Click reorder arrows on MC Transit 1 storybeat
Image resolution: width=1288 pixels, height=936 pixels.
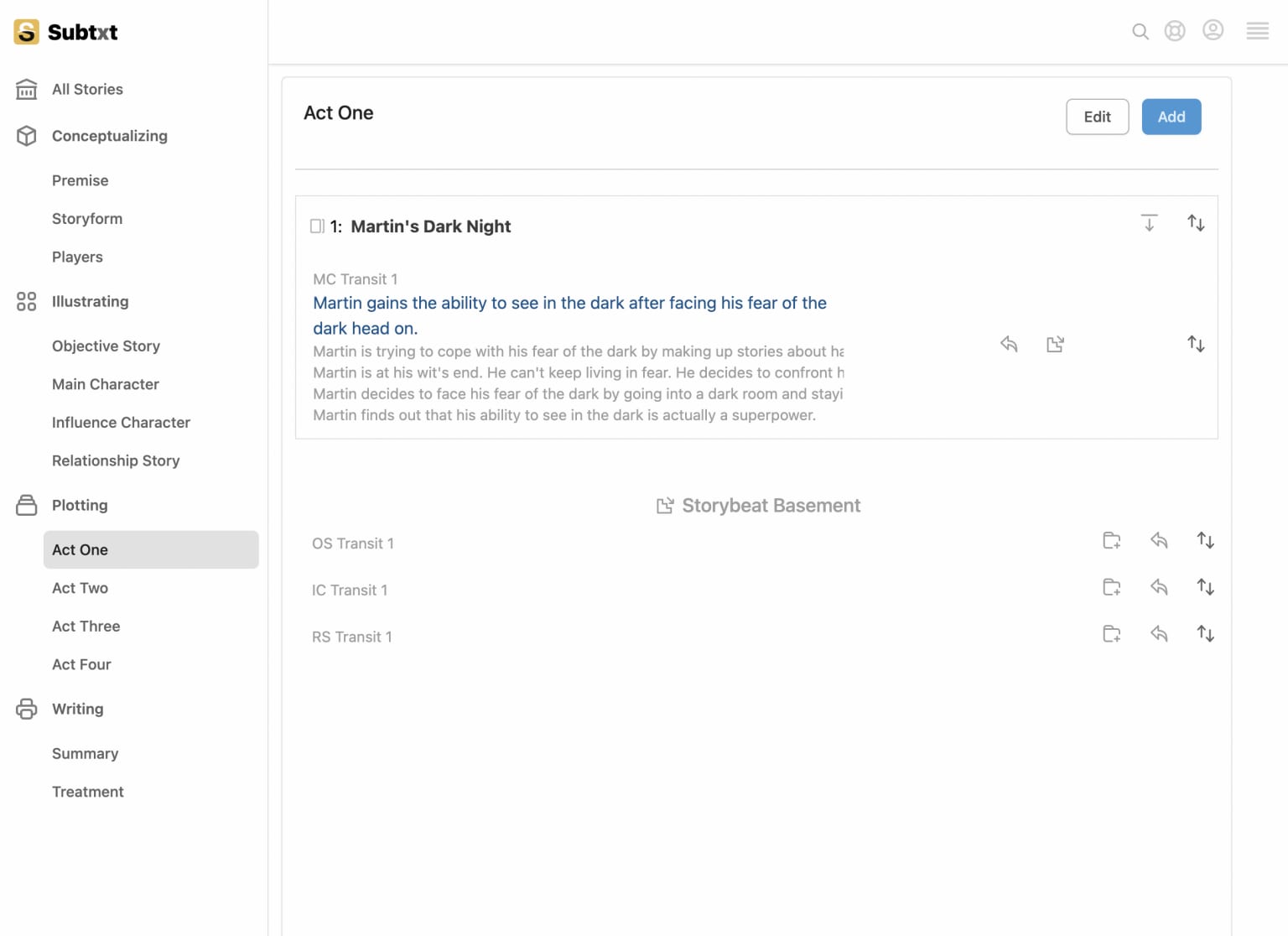(x=1196, y=344)
